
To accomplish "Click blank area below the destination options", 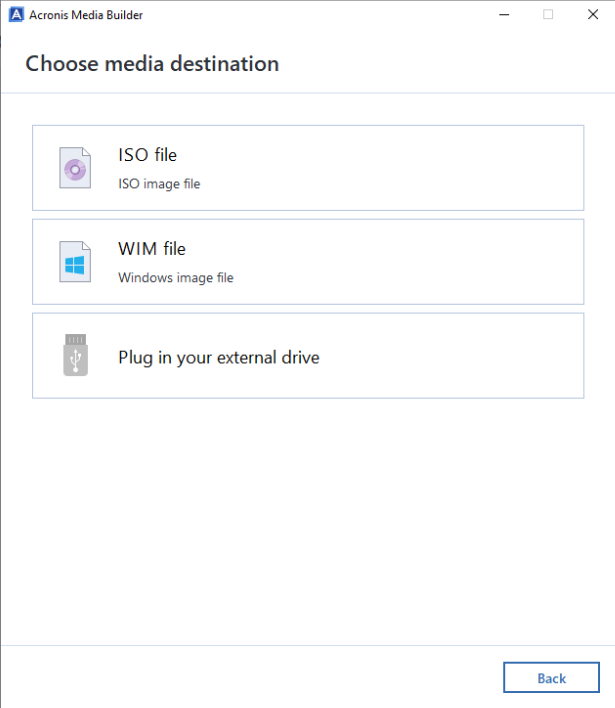I will 307,520.
